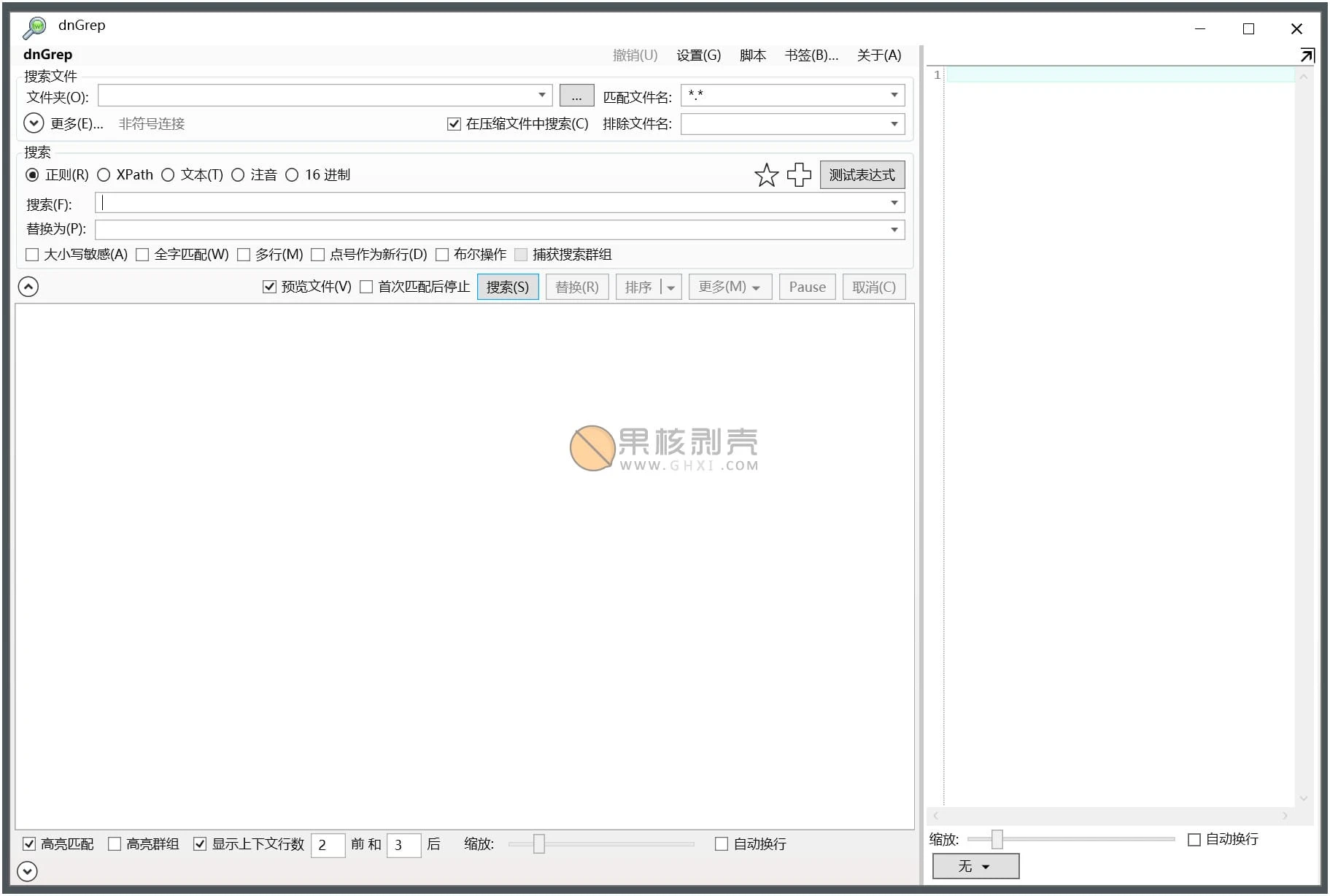Collapse the search panel via the chevron button
Screen dimensions: 1330x896
tap(28, 286)
